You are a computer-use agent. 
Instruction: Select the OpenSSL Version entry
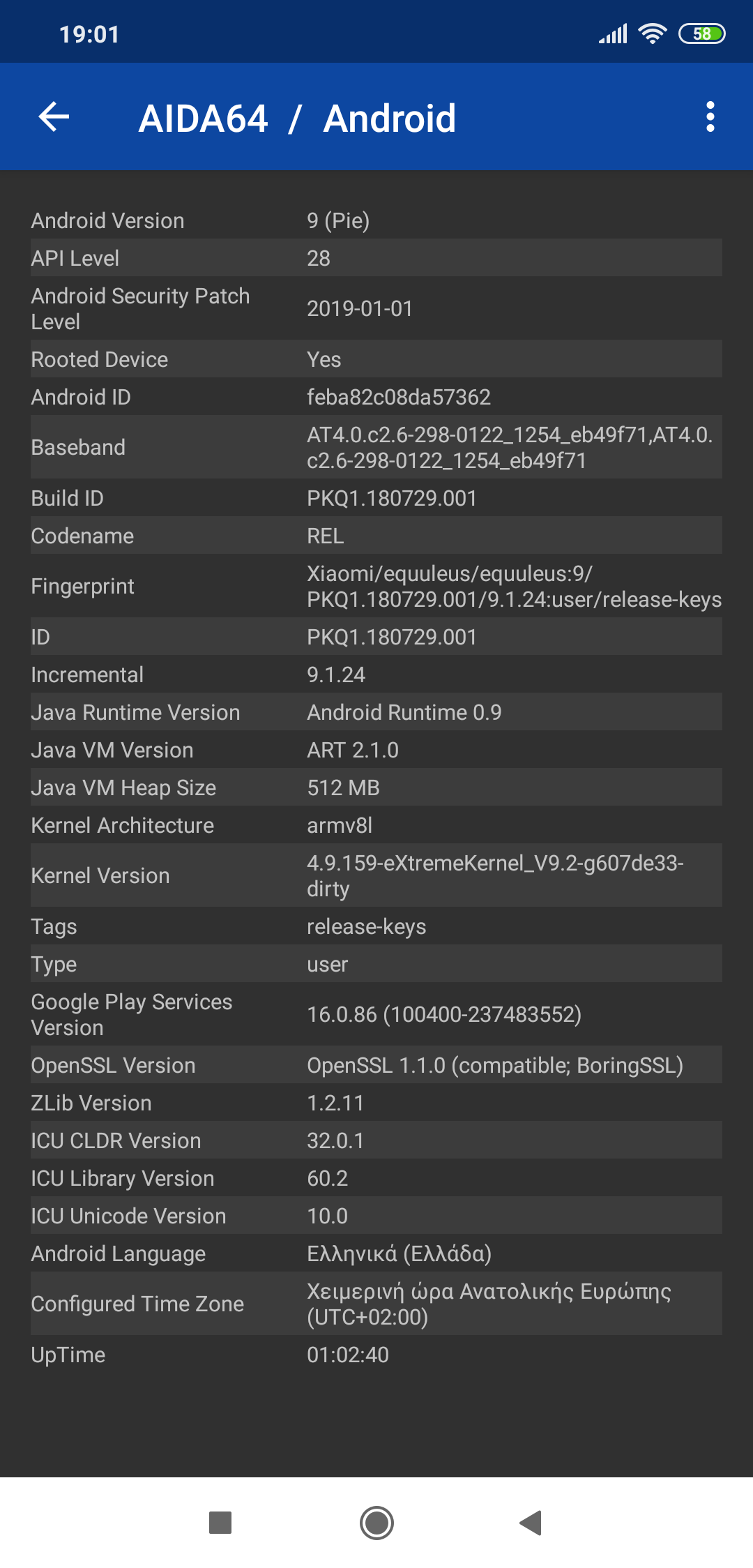(x=376, y=1065)
